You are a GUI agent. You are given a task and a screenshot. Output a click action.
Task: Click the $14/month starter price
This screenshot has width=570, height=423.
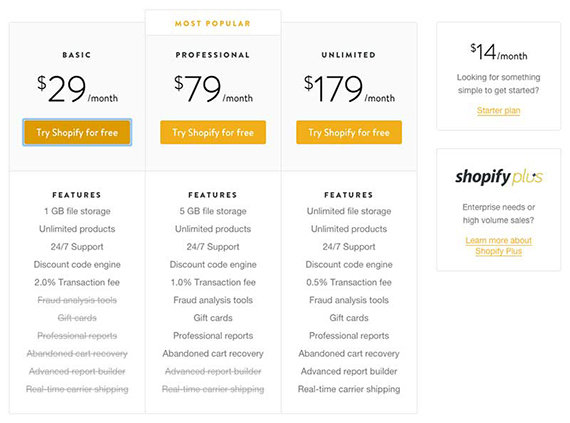(498, 52)
